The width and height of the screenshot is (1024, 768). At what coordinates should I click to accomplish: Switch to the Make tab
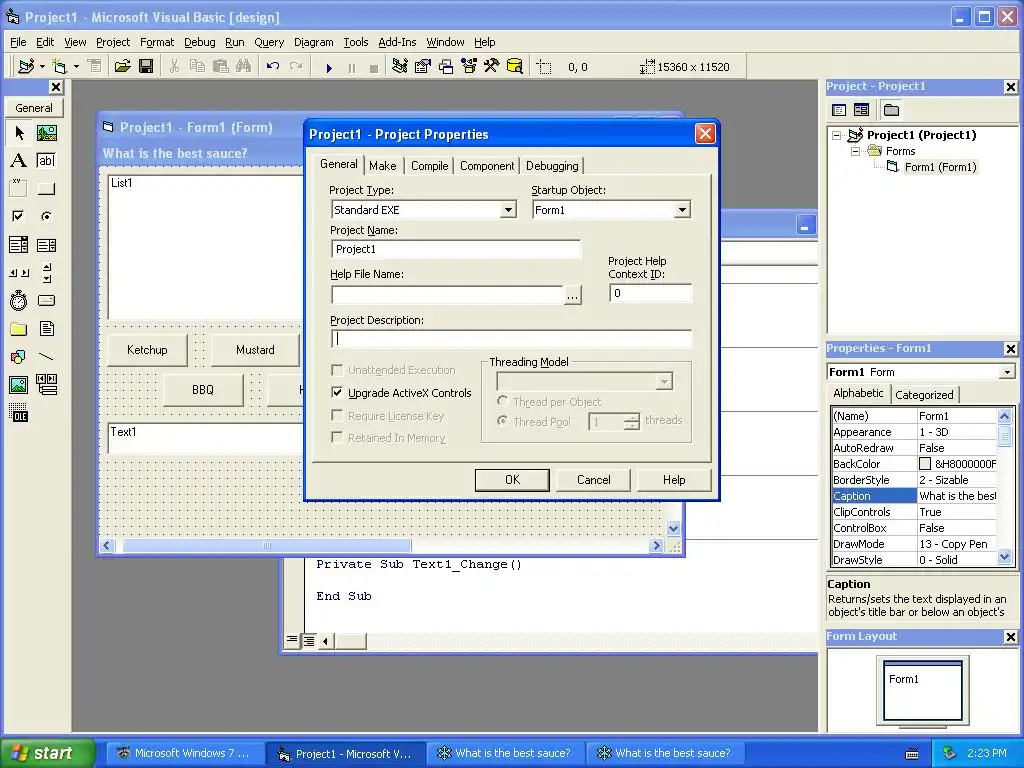click(x=383, y=166)
